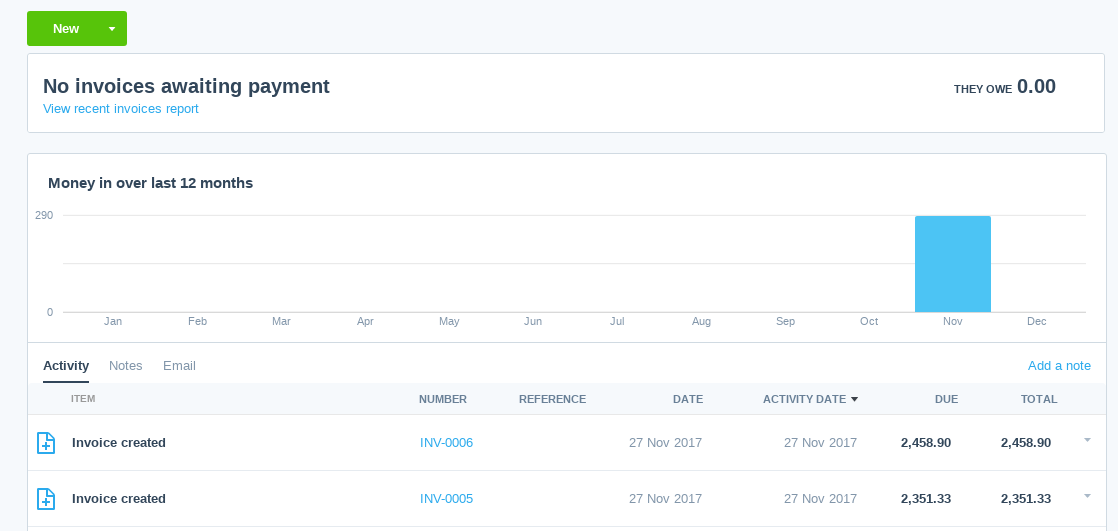1118x531 pixels.
Task: Switch to the Email tab
Action: point(179,366)
